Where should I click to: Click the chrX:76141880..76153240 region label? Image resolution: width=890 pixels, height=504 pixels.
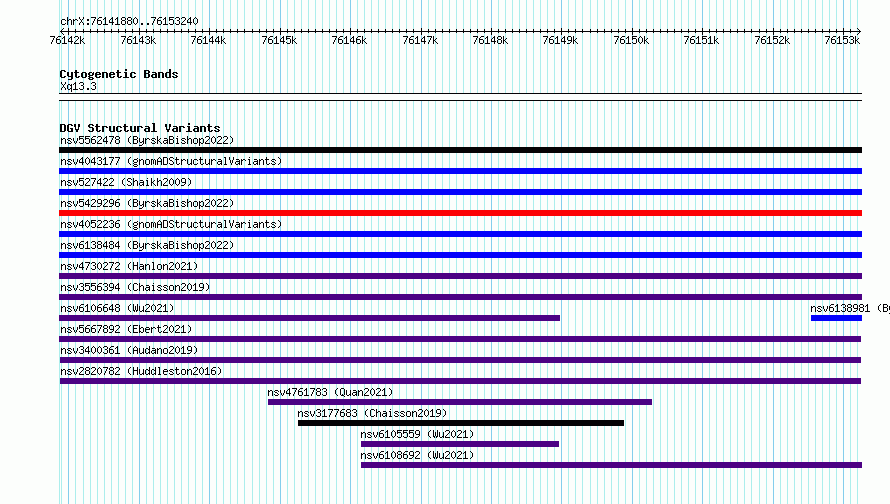tap(129, 21)
